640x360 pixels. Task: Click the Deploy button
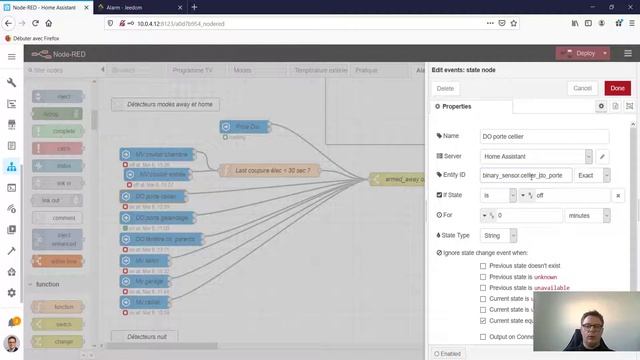(579, 53)
